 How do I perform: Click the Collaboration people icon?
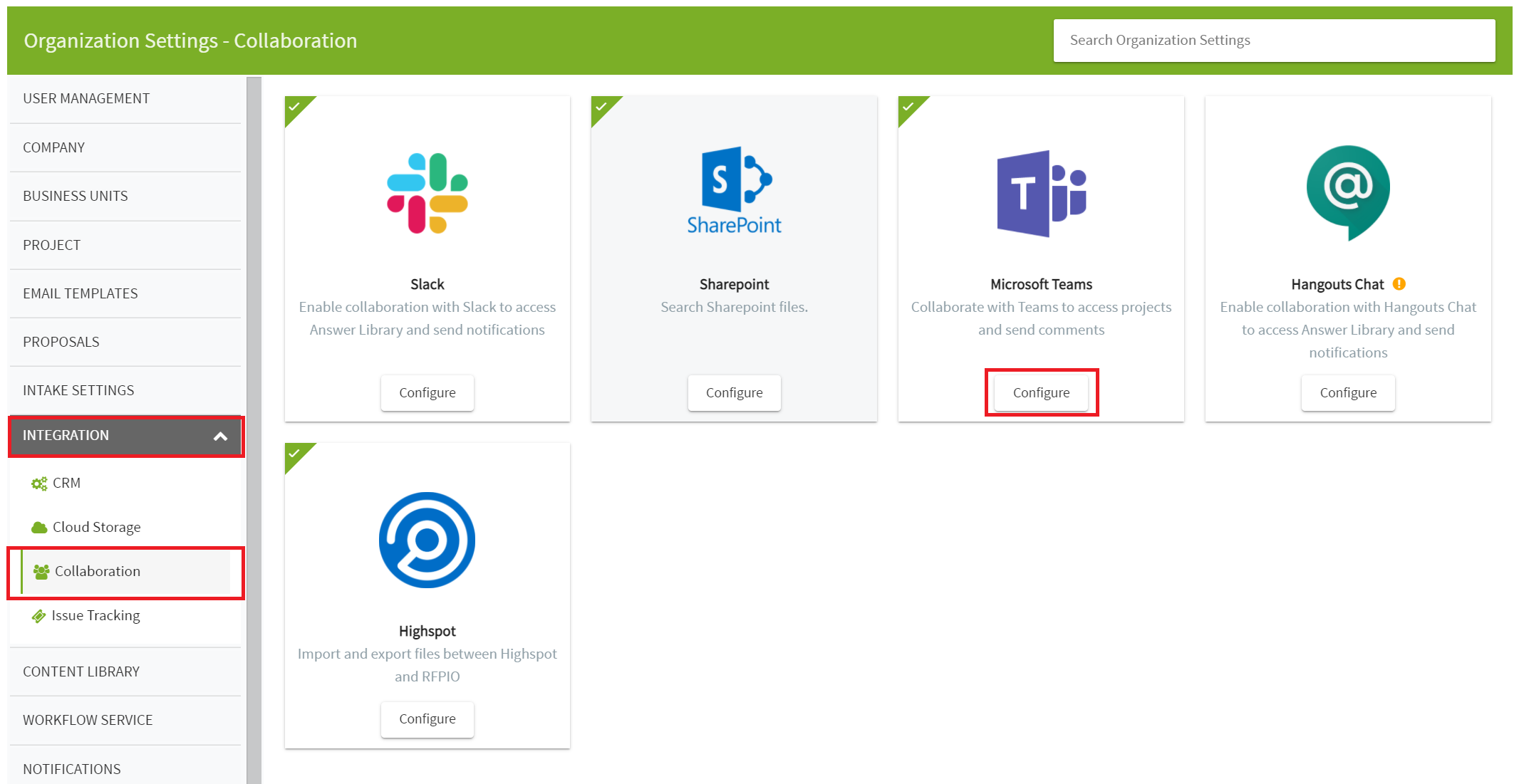[x=41, y=571]
